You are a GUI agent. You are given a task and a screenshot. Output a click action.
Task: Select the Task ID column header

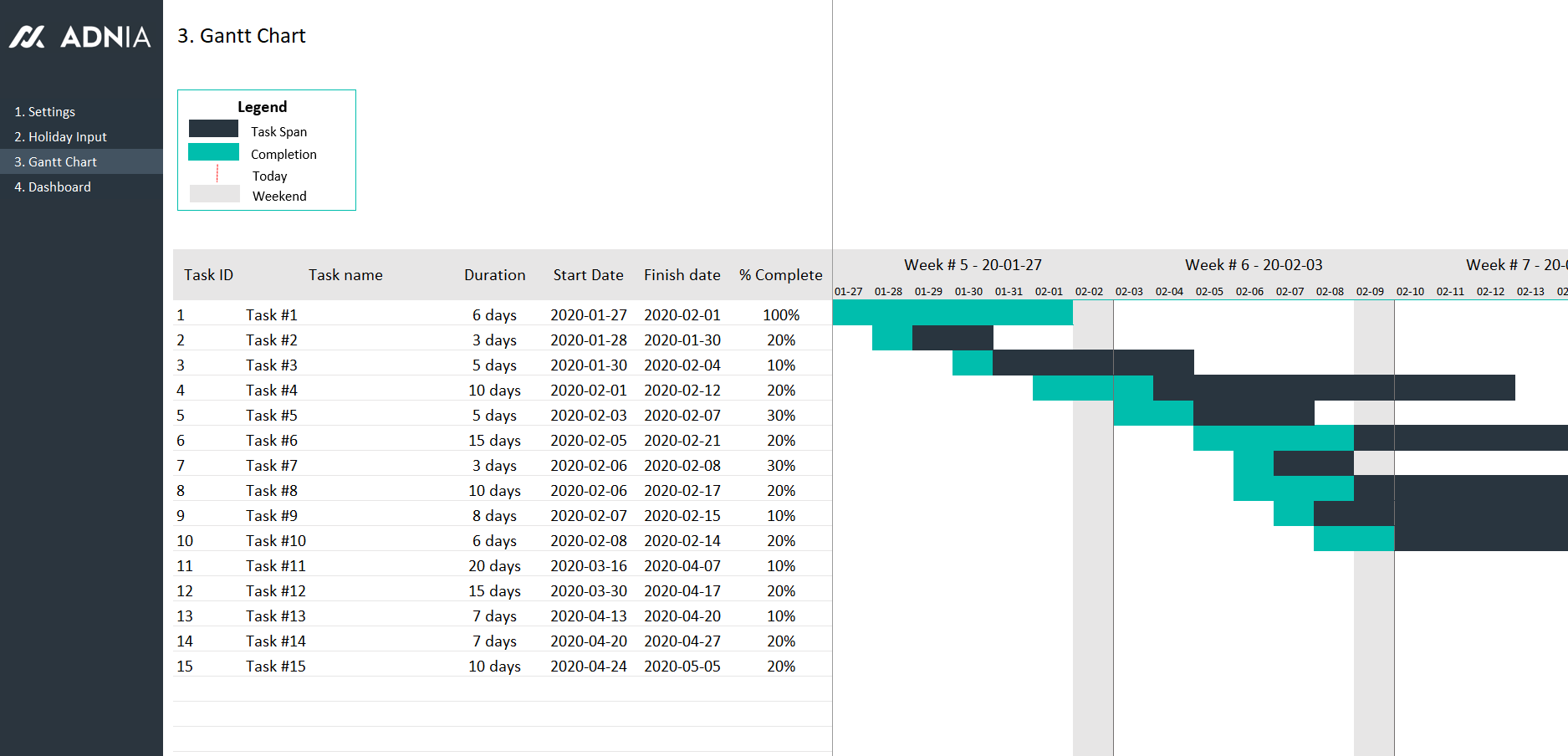coord(208,274)
